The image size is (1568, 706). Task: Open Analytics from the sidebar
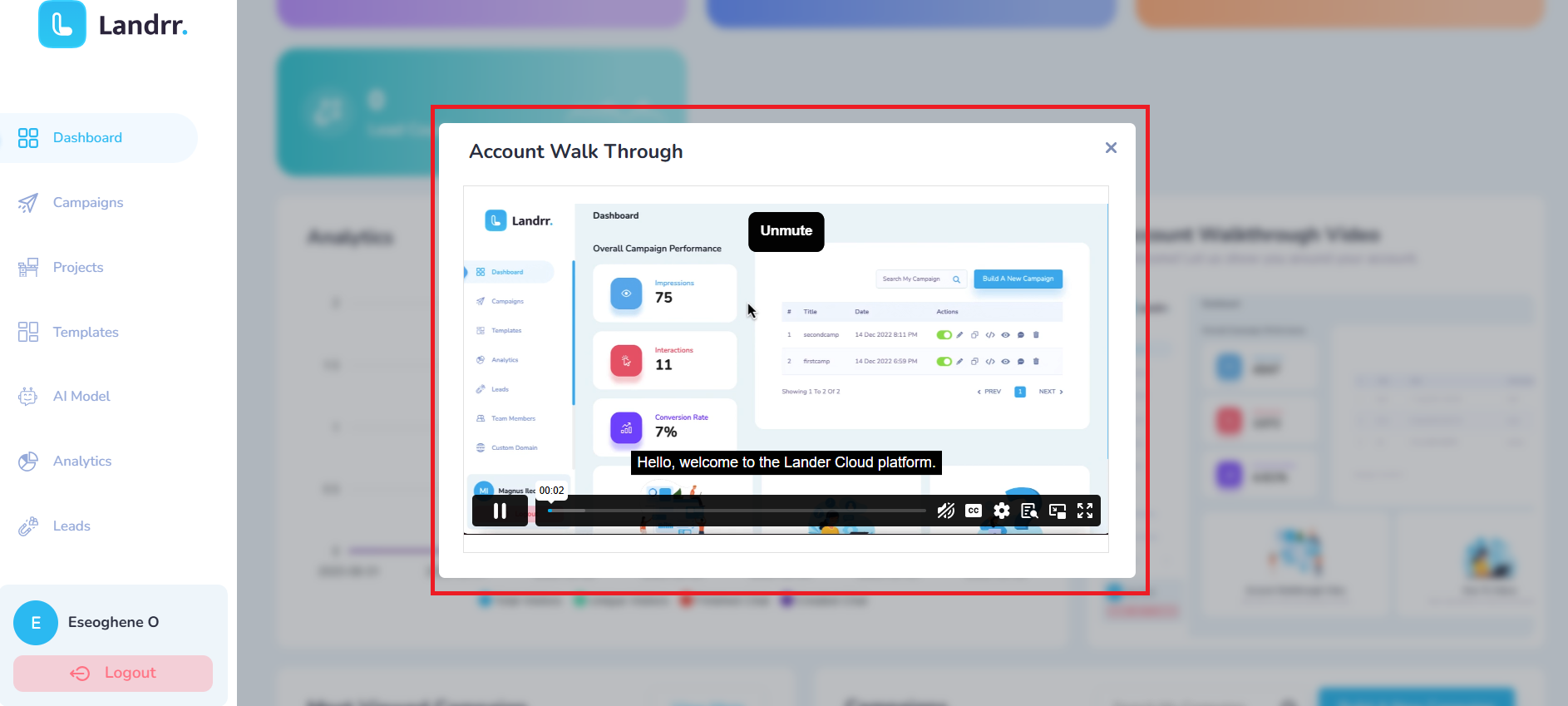click(65, 461)
